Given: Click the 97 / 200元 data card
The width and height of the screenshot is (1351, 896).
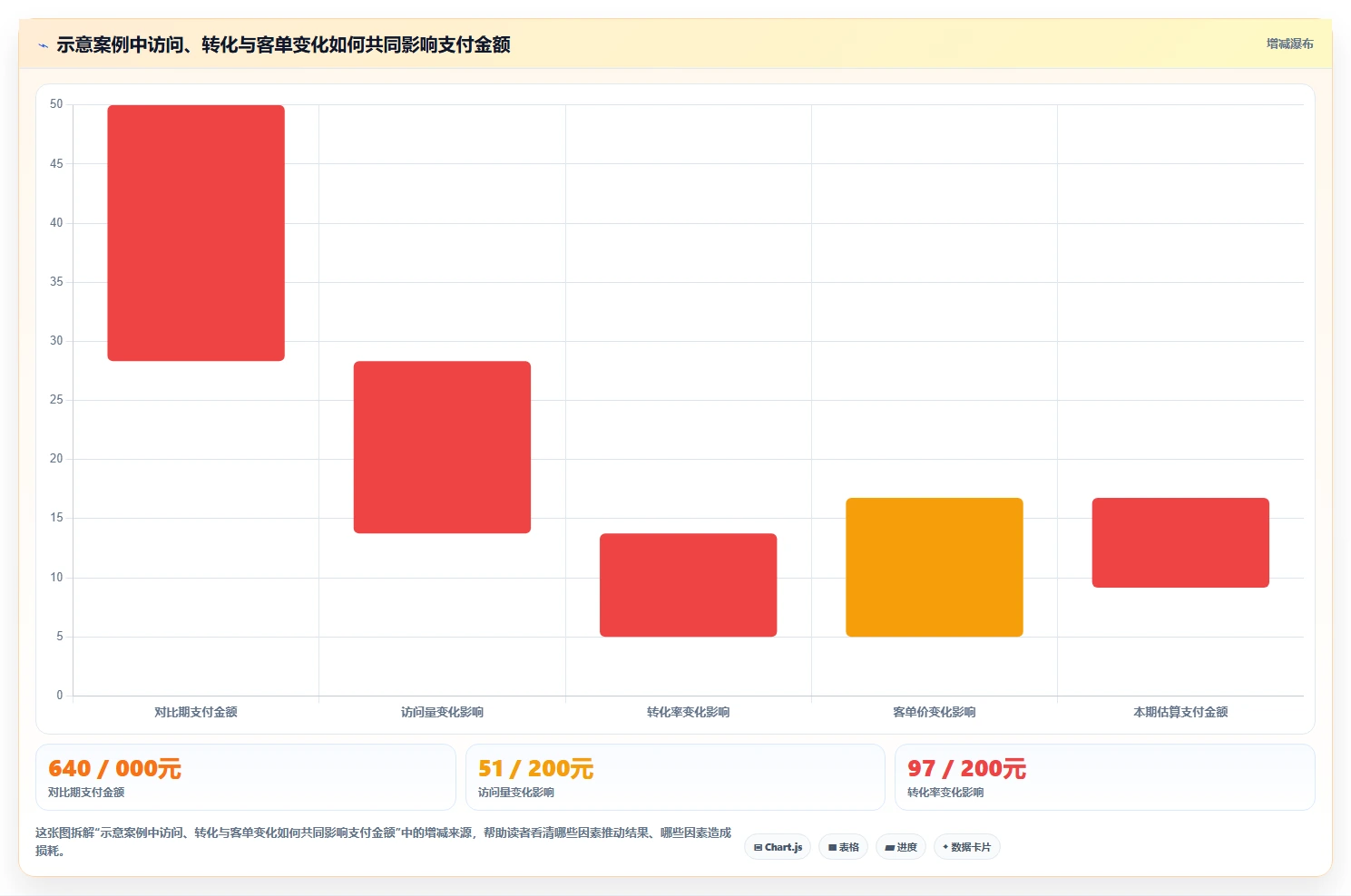Looking at the screenshot, I should 1104,777.
